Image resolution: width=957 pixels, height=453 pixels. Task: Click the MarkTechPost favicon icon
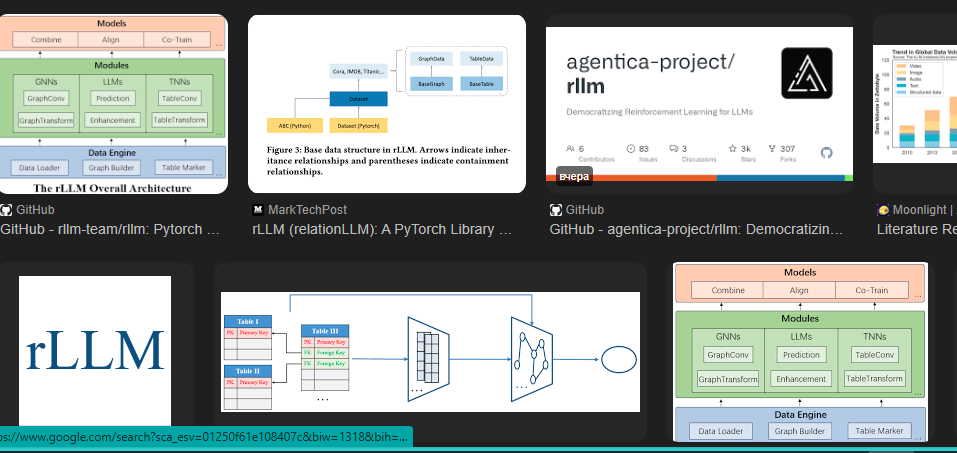point(258,210)
